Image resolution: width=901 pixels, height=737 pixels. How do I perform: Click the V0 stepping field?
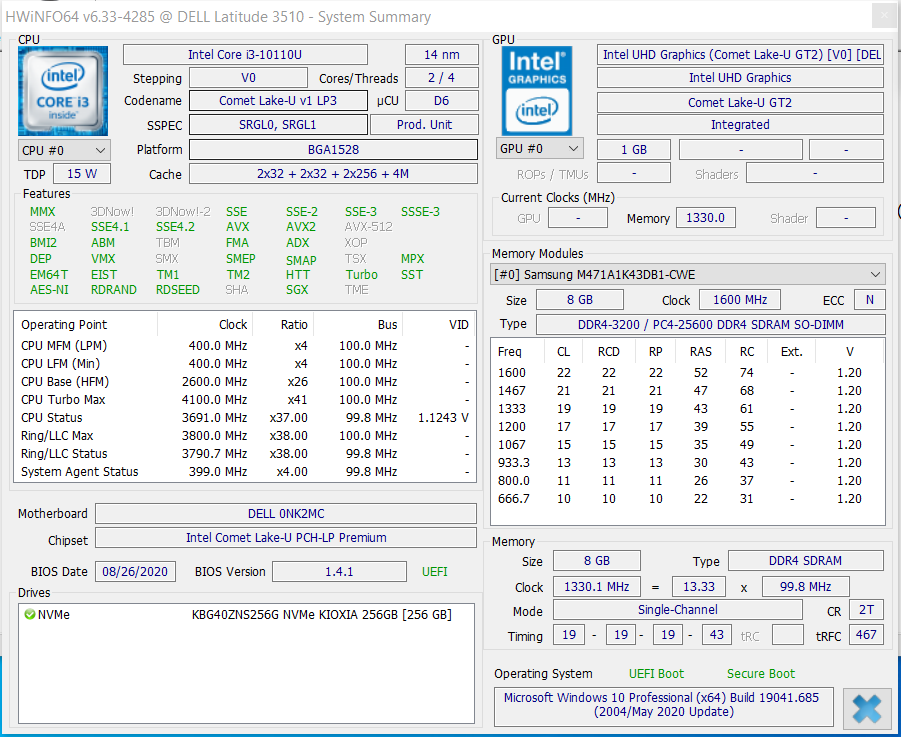coord(248,78)
